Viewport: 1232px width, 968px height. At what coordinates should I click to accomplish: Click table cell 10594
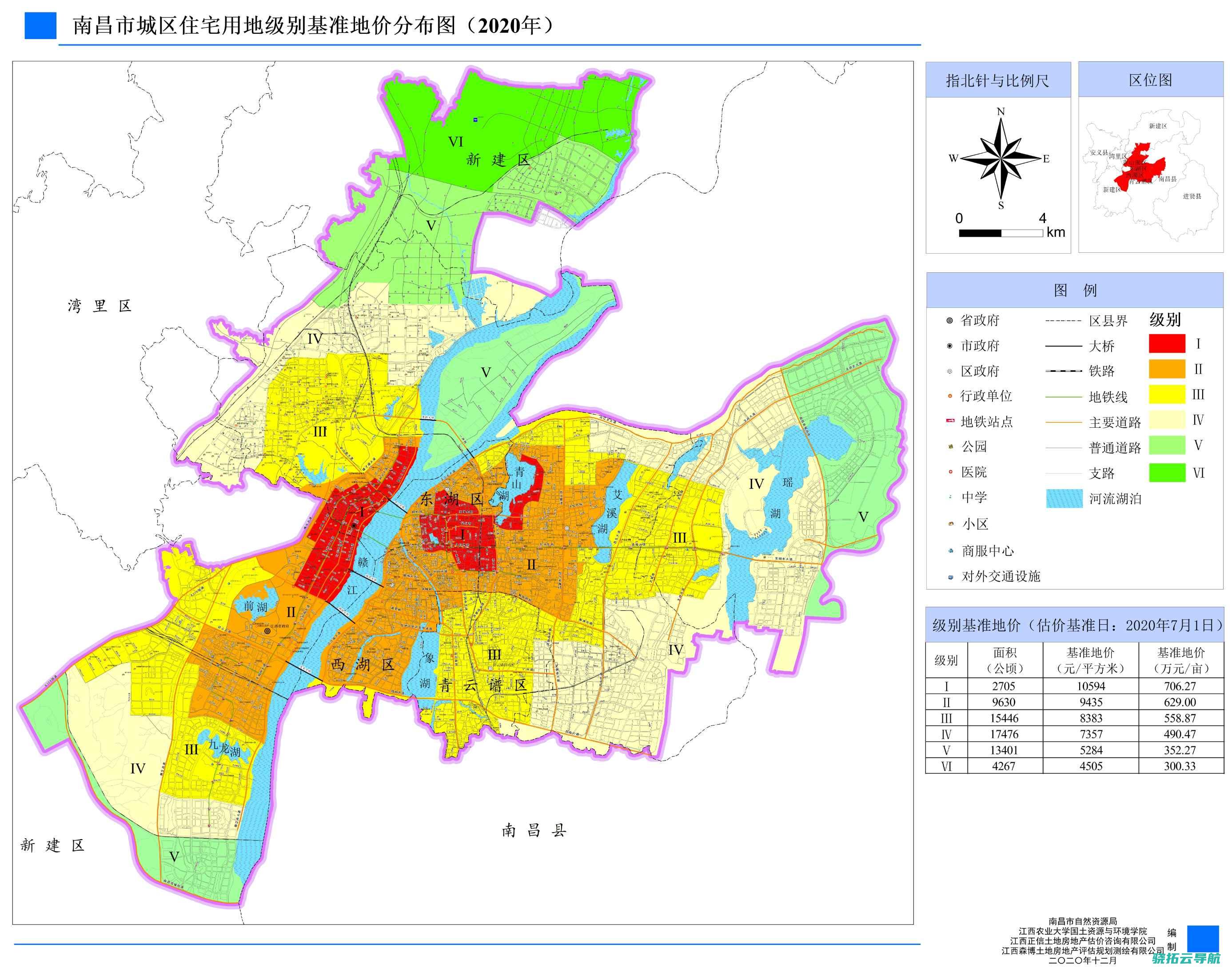coord(1091,686)
